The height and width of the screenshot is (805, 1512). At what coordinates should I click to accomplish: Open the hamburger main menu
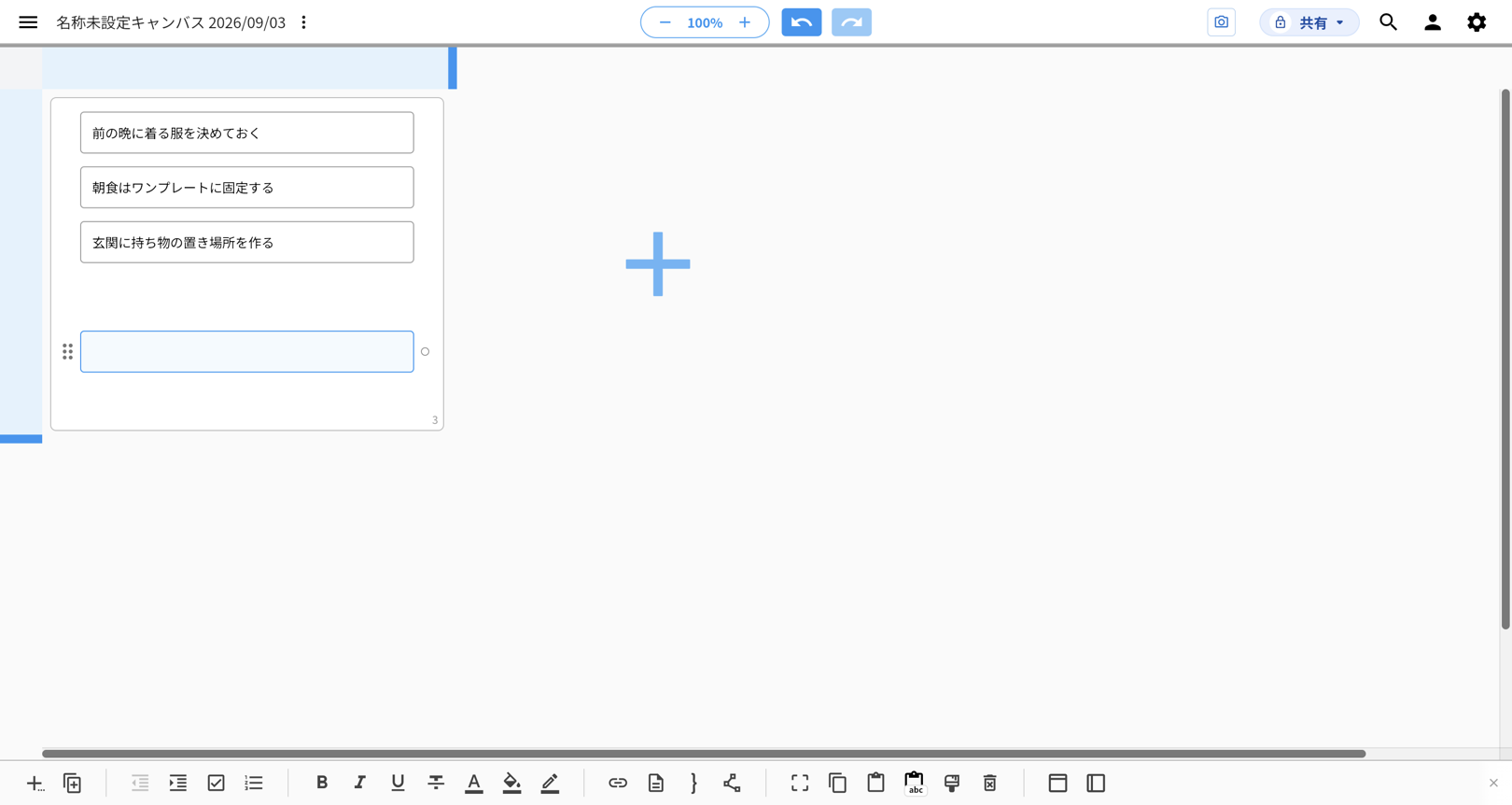28,22
